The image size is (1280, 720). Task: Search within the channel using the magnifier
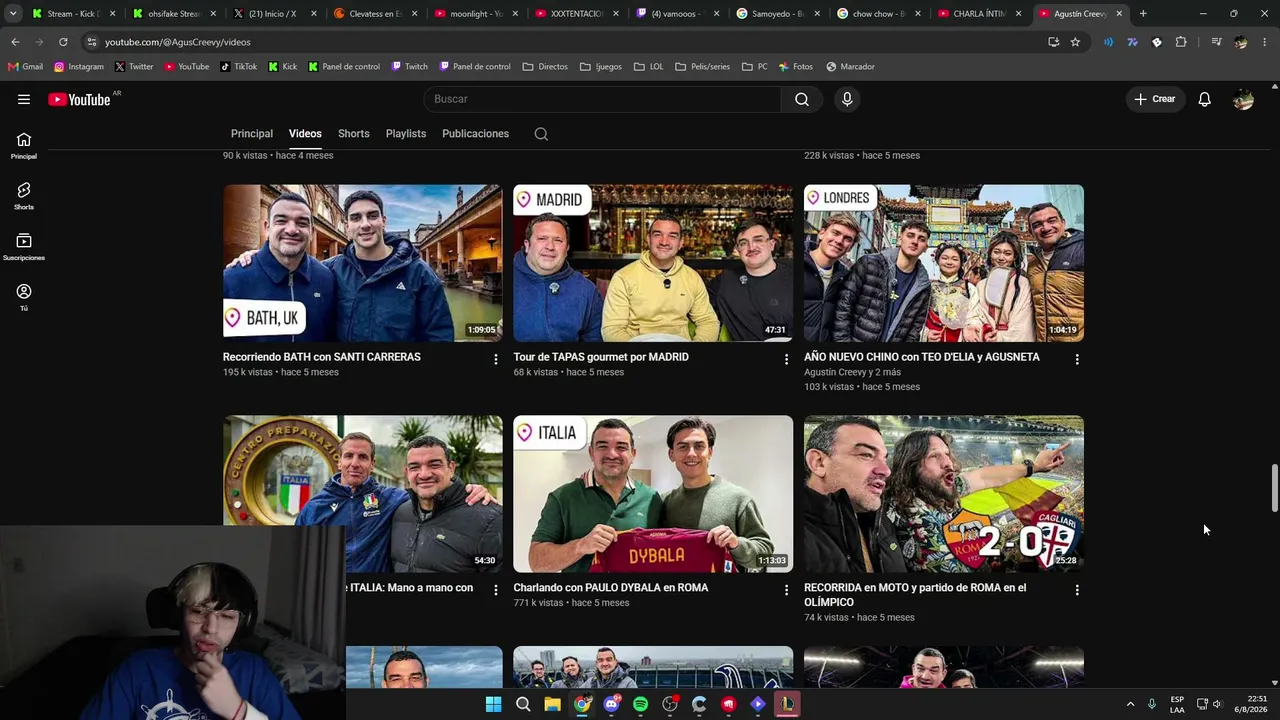pos(541,134)
